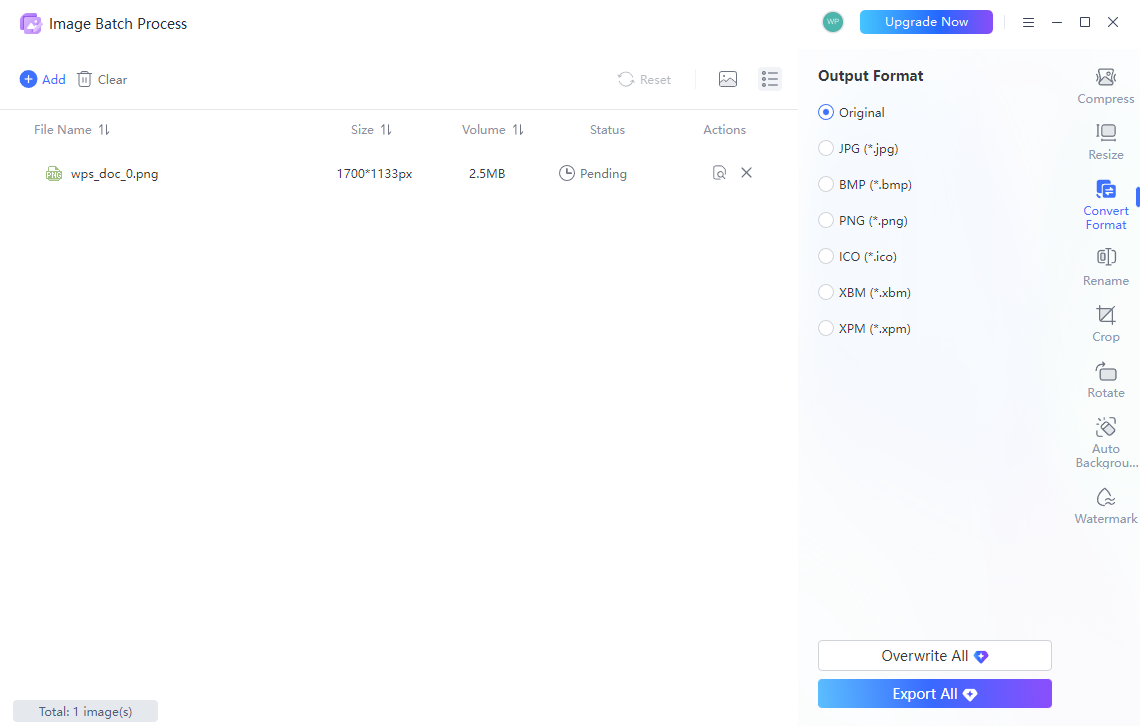Select Original output format

851,113
